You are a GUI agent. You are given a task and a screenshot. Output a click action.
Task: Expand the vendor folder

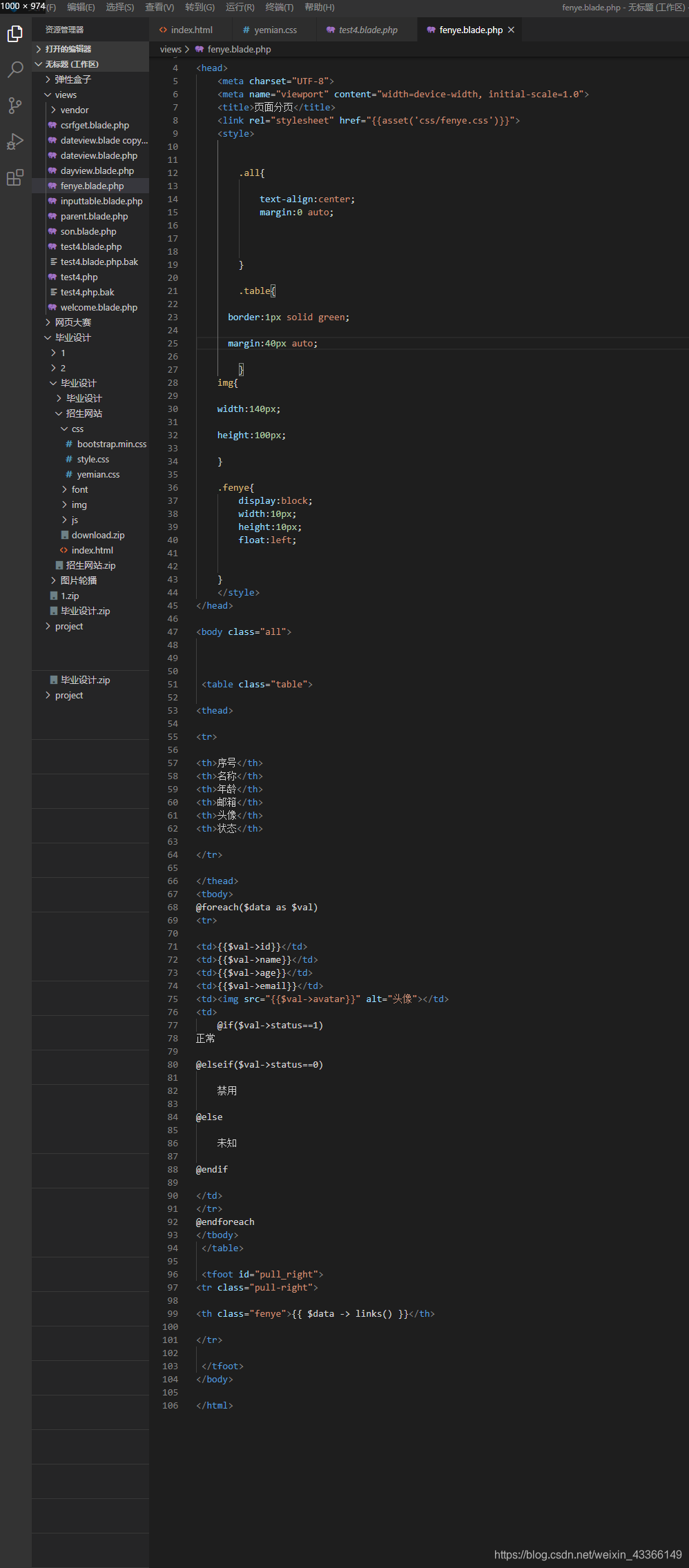53,110
